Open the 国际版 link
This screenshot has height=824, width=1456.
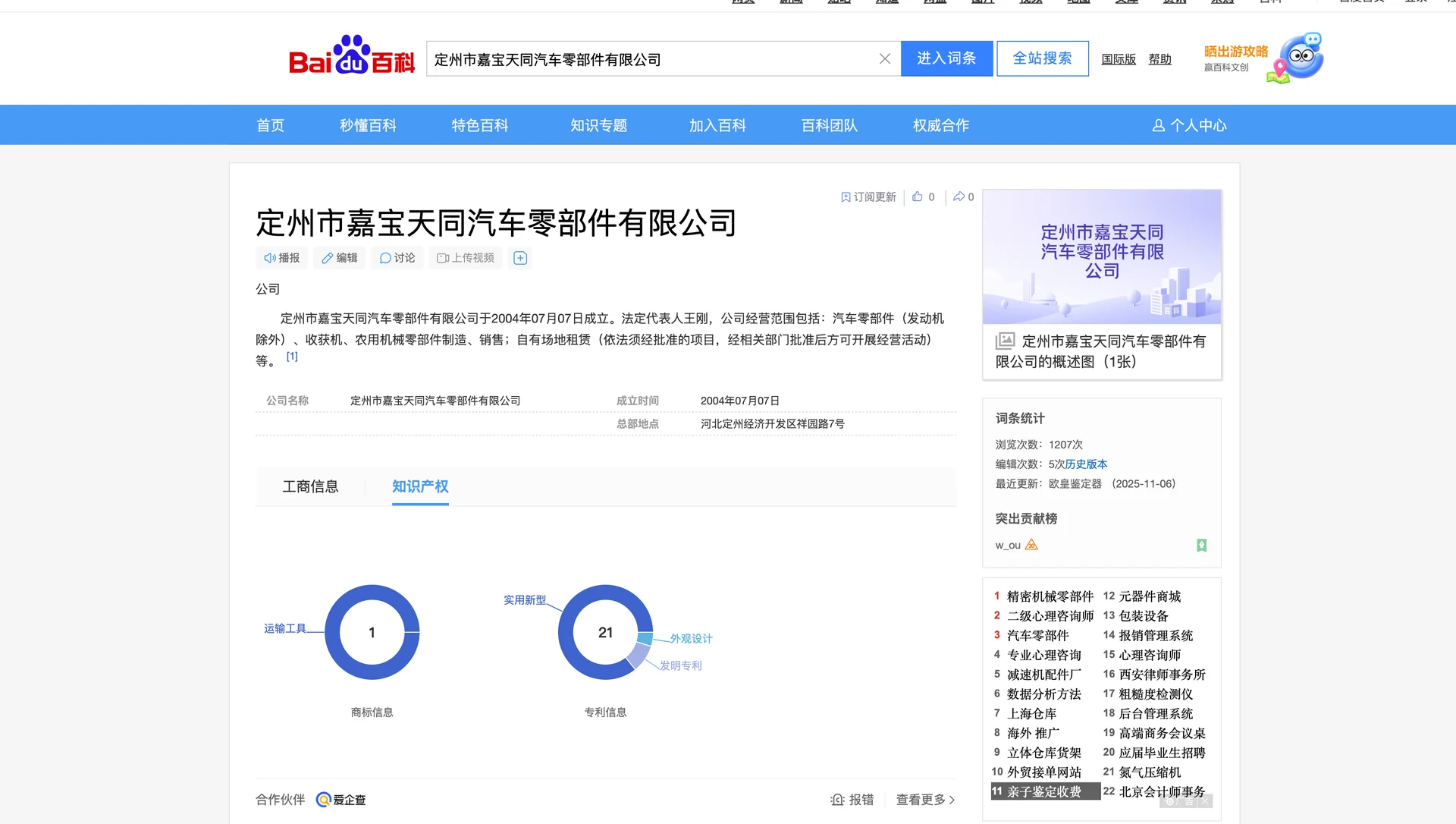pyautogui.click(x=1119, y=59)
